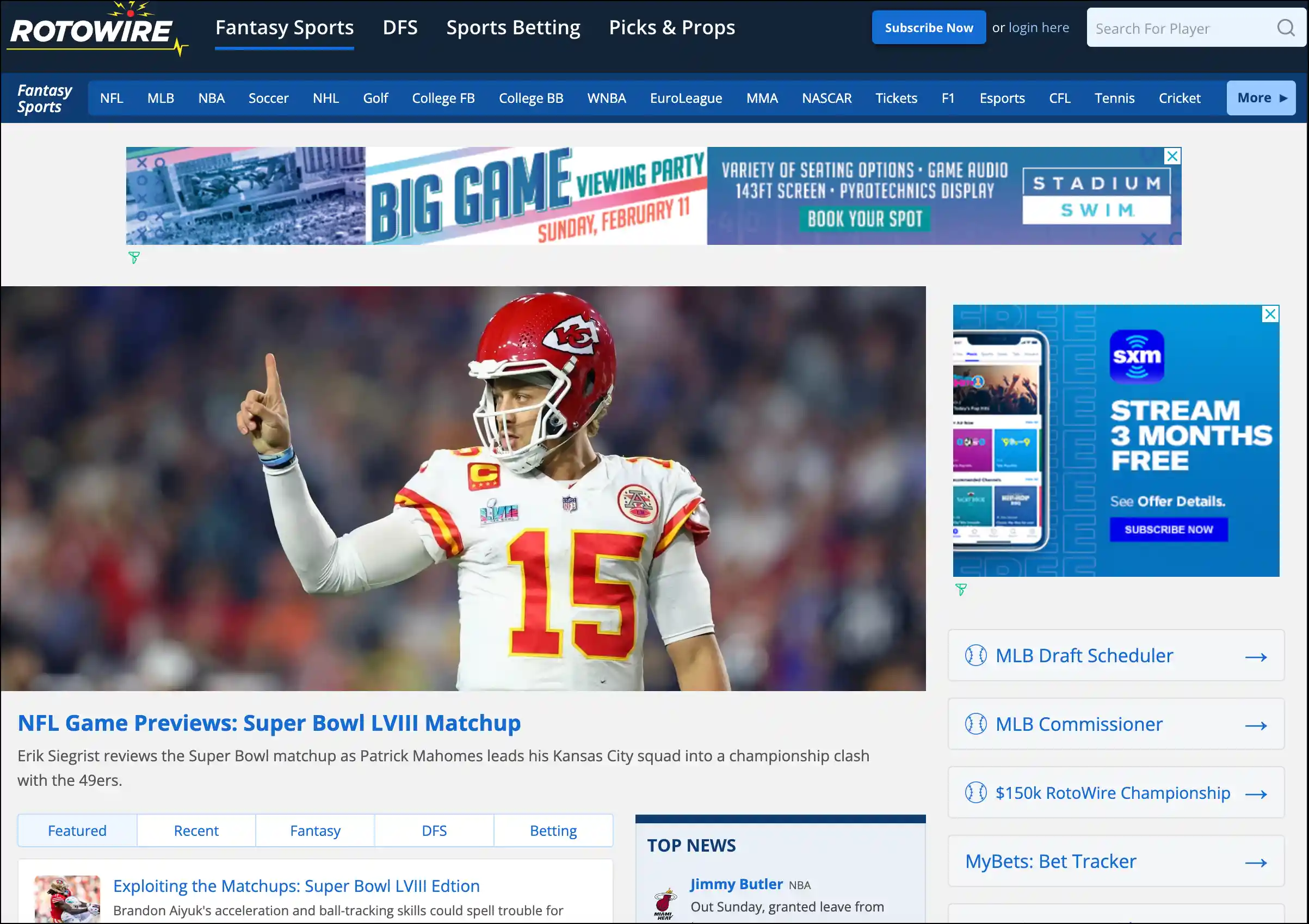Switch to the Betting articles tab
Image resolution: width=1309 pixels, height=924 pixels.
(553, 830)
